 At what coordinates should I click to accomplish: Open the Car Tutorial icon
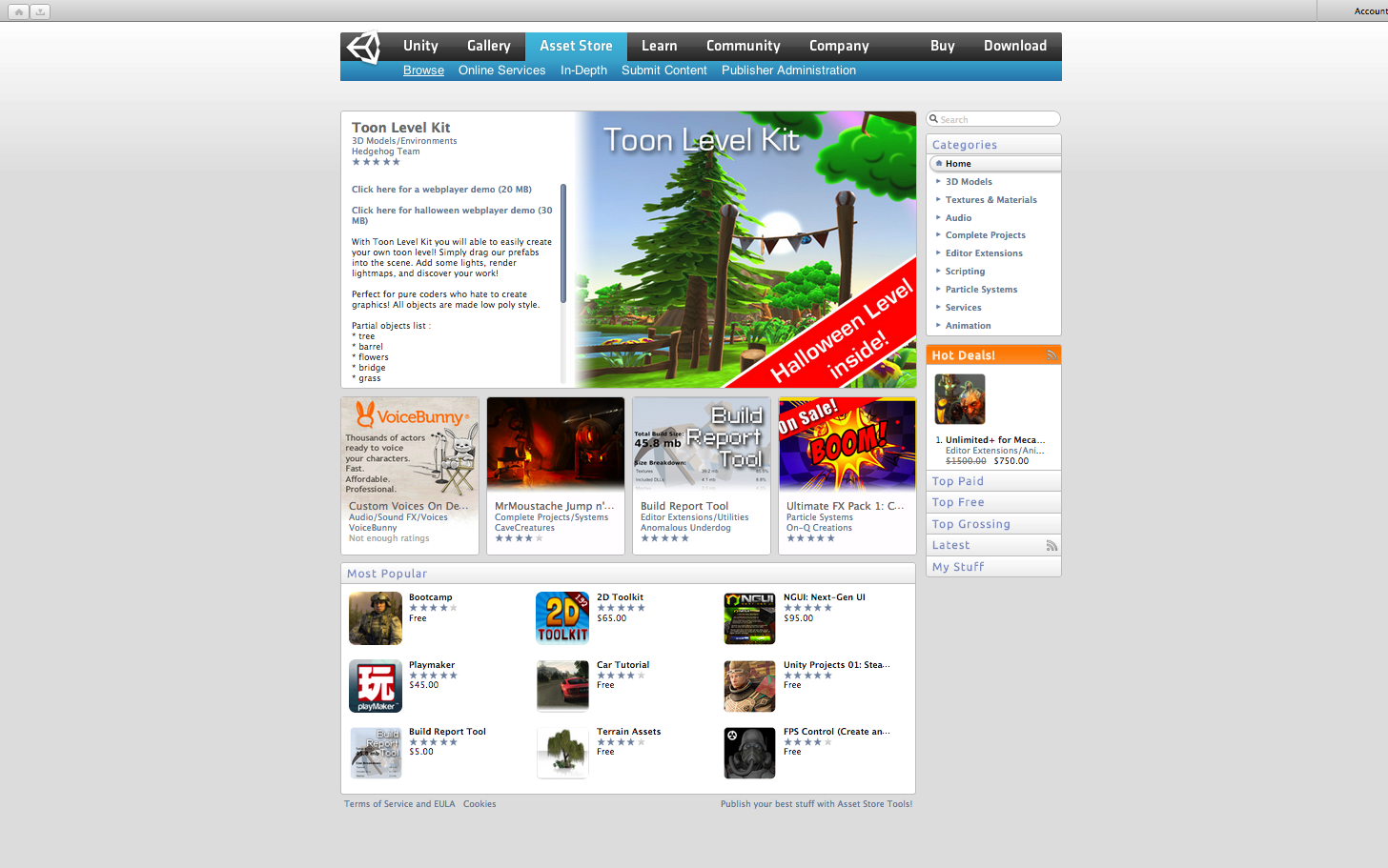(562, 686)
